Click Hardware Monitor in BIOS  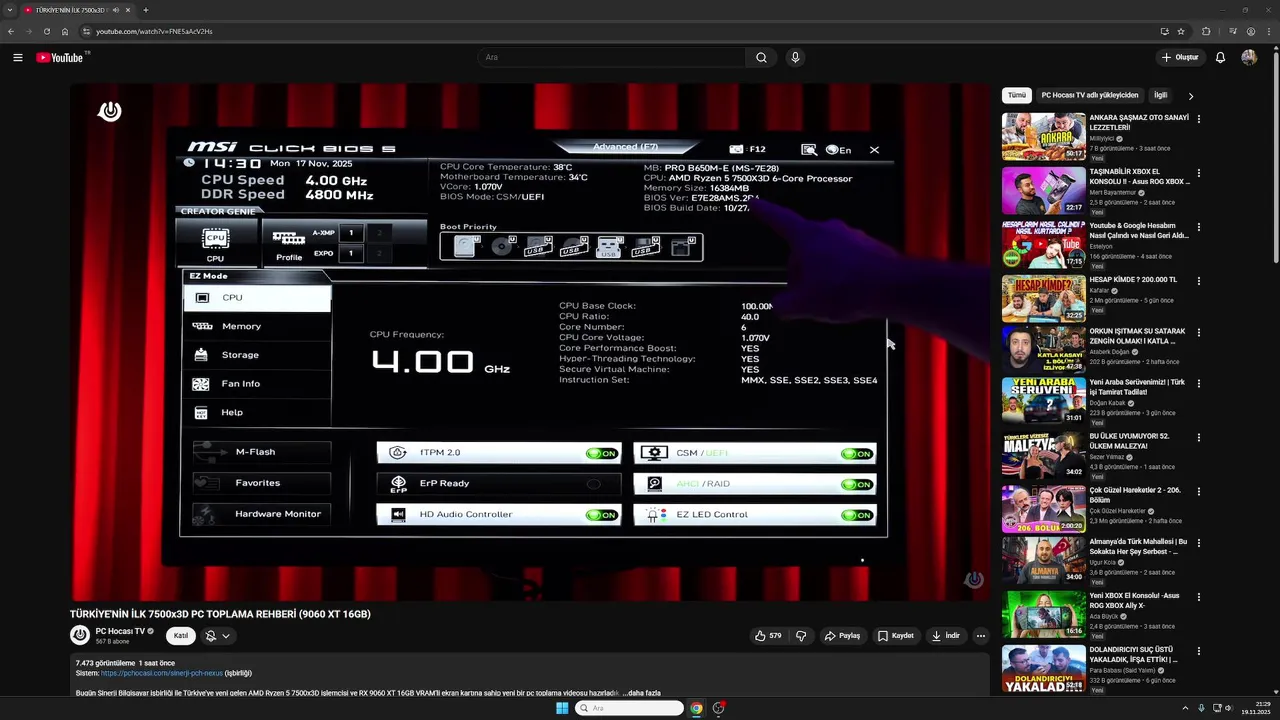pyautogui.click(x=262, y=514)
